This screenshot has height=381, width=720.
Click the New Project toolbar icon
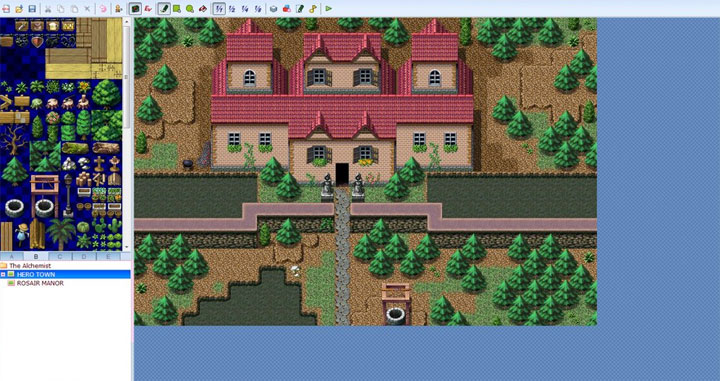pos(6,9)
